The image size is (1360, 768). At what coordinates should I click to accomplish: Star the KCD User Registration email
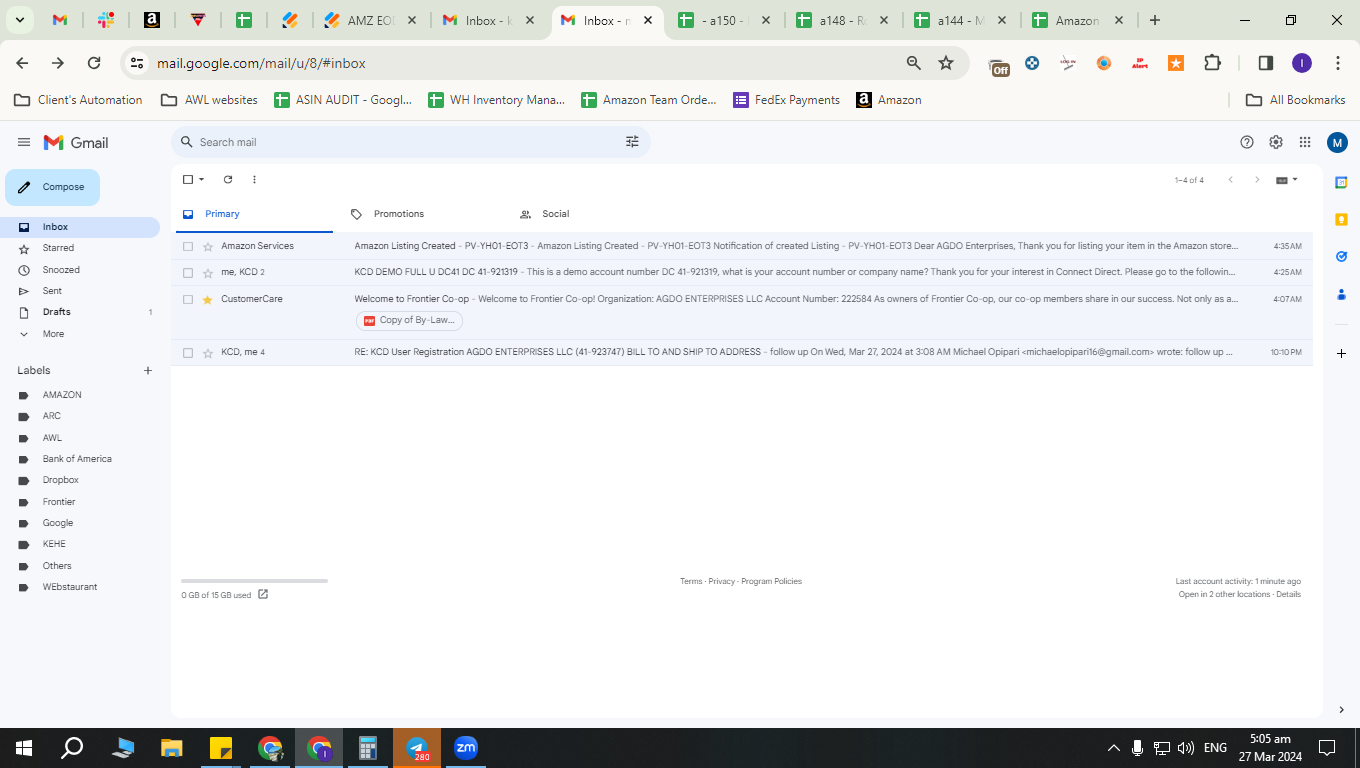pos(208,352)
